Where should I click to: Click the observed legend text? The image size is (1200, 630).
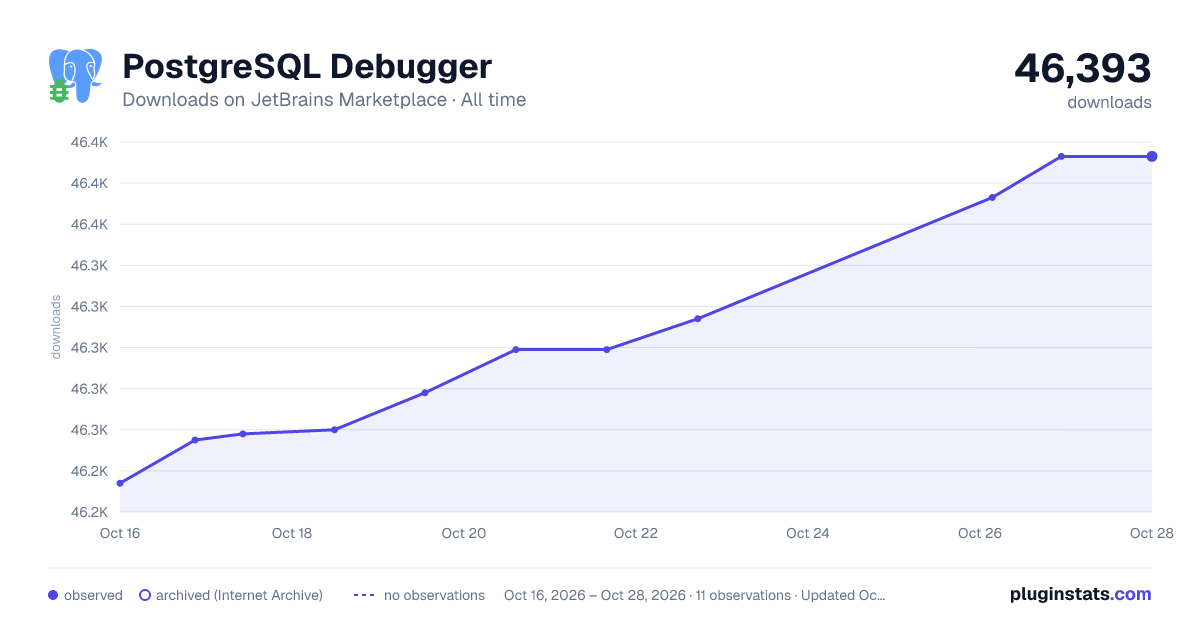[93, 595]
